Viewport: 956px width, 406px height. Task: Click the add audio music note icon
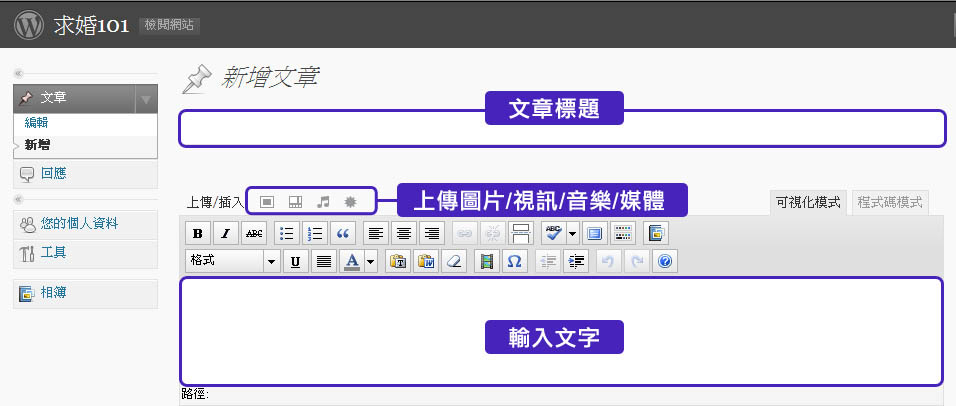click(x=323, y=201)
